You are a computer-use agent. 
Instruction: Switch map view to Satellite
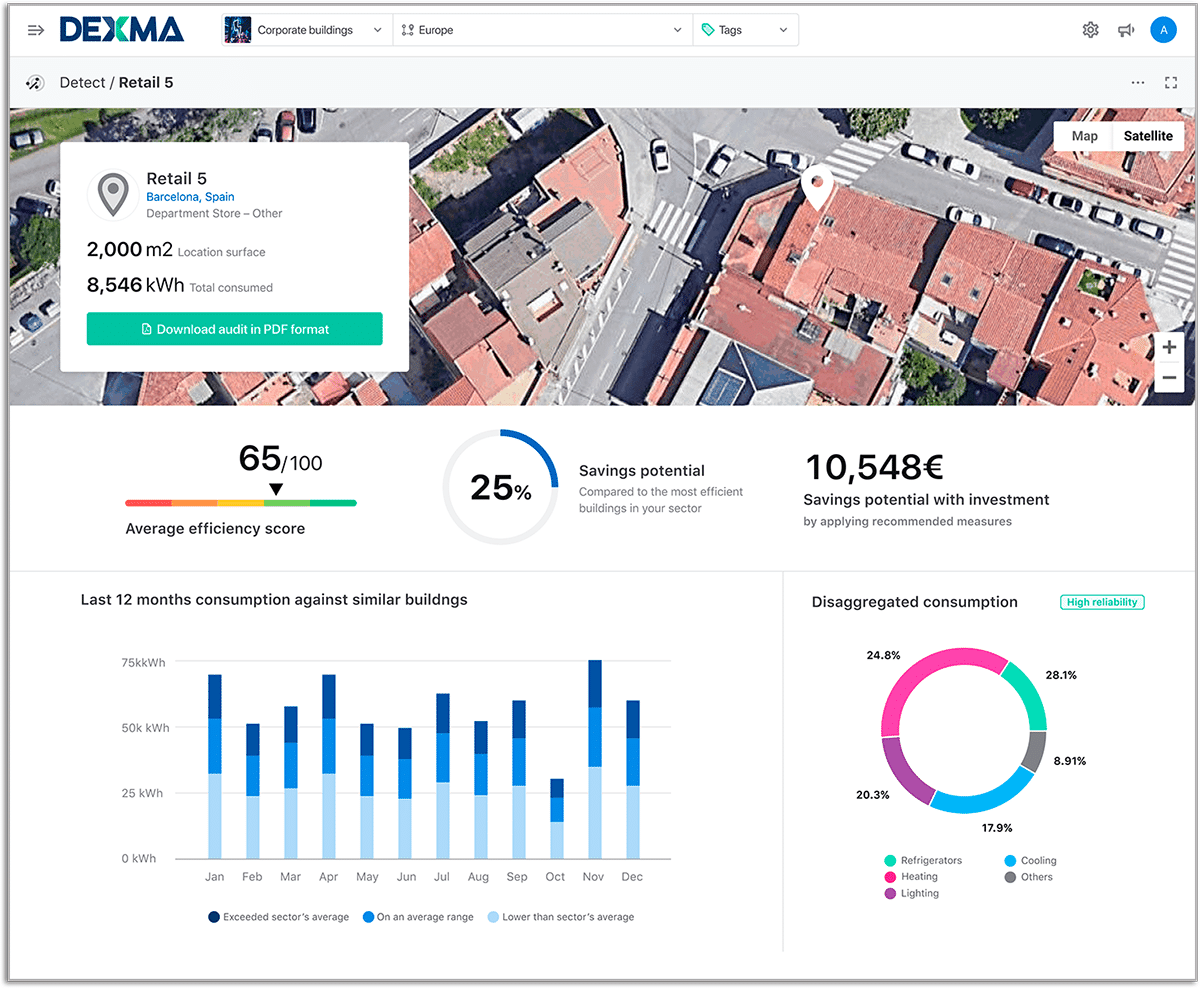[x=1148, y=136]
